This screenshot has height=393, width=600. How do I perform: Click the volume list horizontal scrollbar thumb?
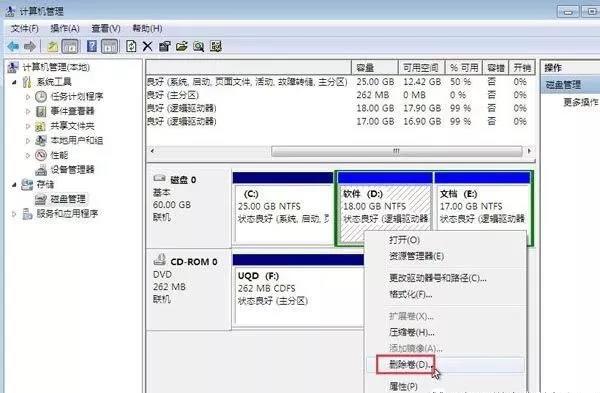click(x=396, y=151)
